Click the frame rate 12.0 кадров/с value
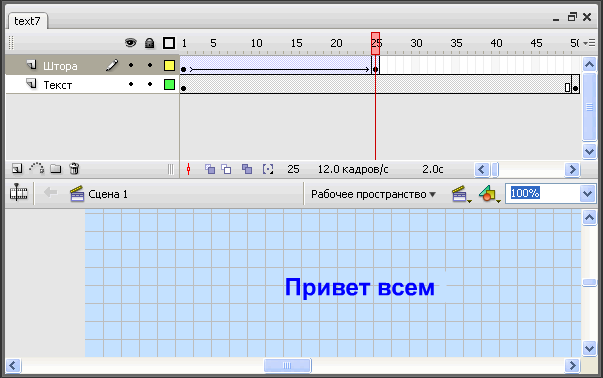This screenshot has width=603, height=378. (353, 169)
